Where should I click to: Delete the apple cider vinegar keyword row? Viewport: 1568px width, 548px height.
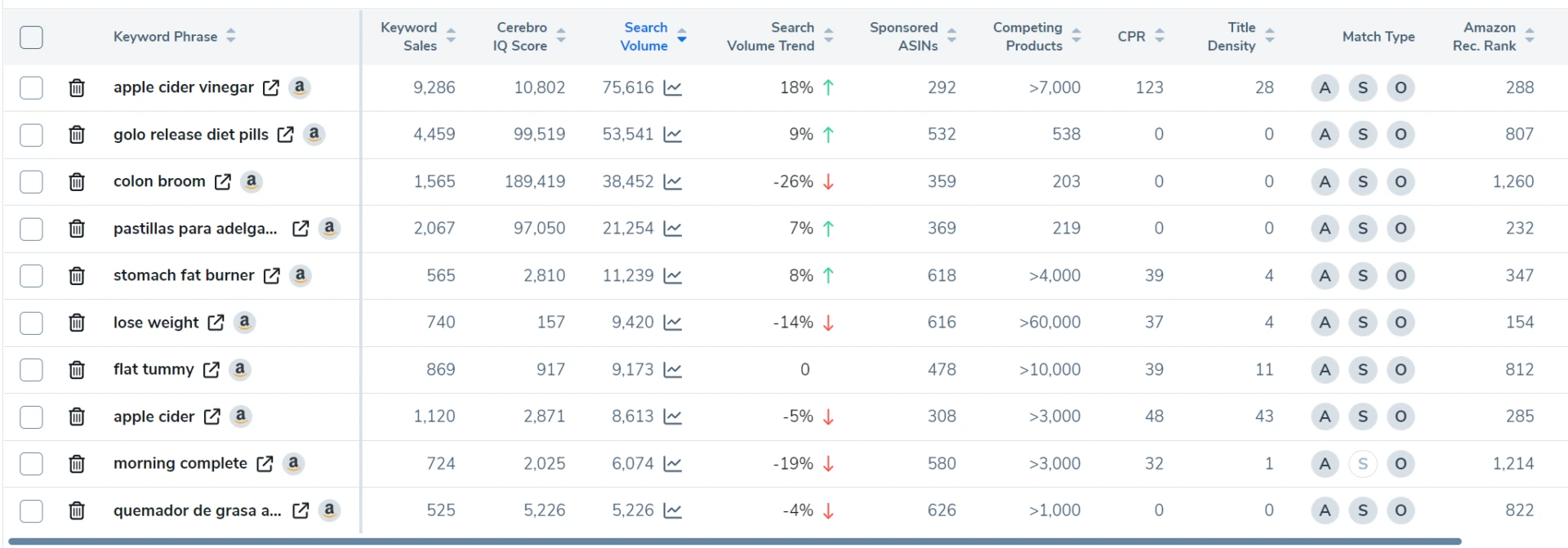coord(76,87)
